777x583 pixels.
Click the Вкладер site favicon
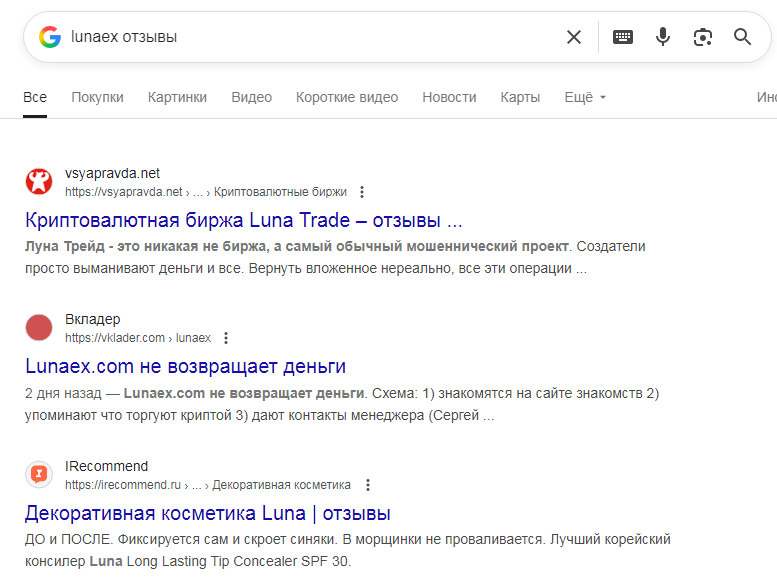pos(39,327)
